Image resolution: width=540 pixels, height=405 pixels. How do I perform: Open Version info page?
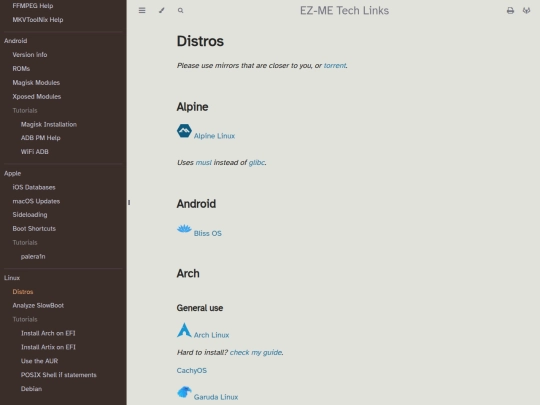coord(30,55)
